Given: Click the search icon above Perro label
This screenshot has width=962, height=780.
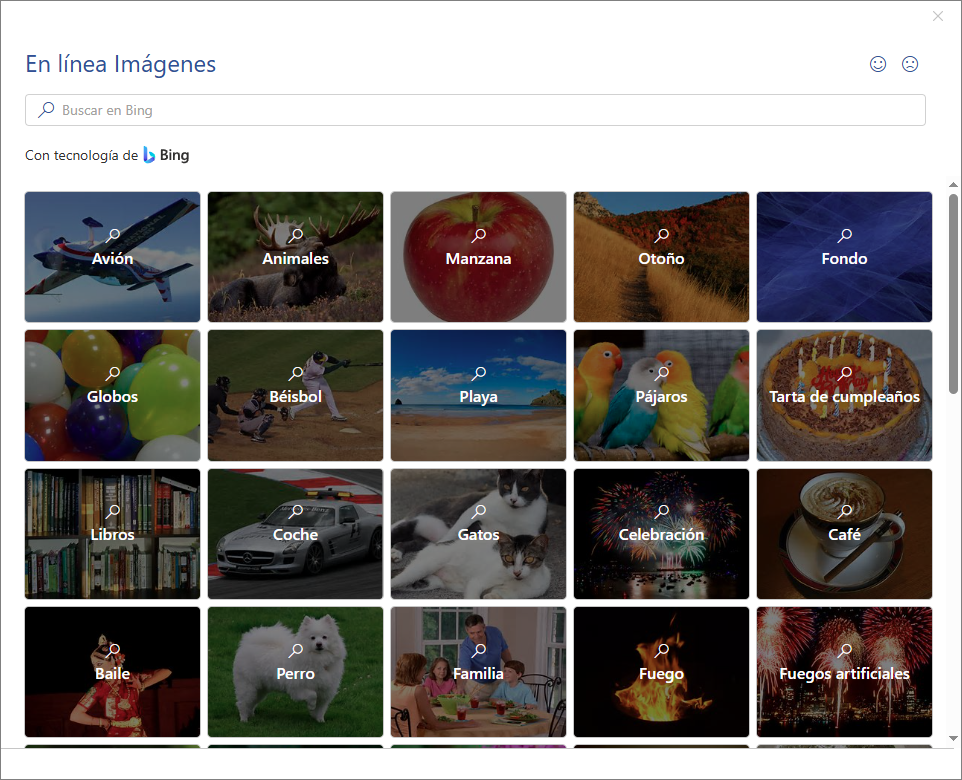Looking at the screenshot, I should (296, 649).
